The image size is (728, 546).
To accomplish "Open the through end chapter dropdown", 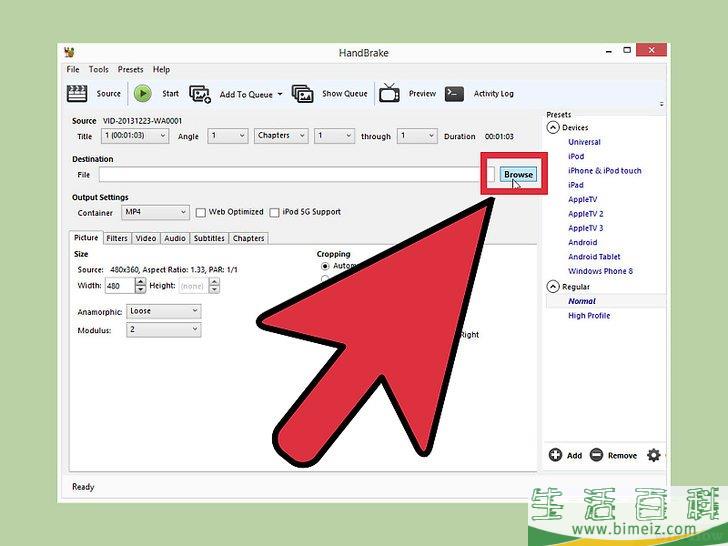I will (417, 136).
